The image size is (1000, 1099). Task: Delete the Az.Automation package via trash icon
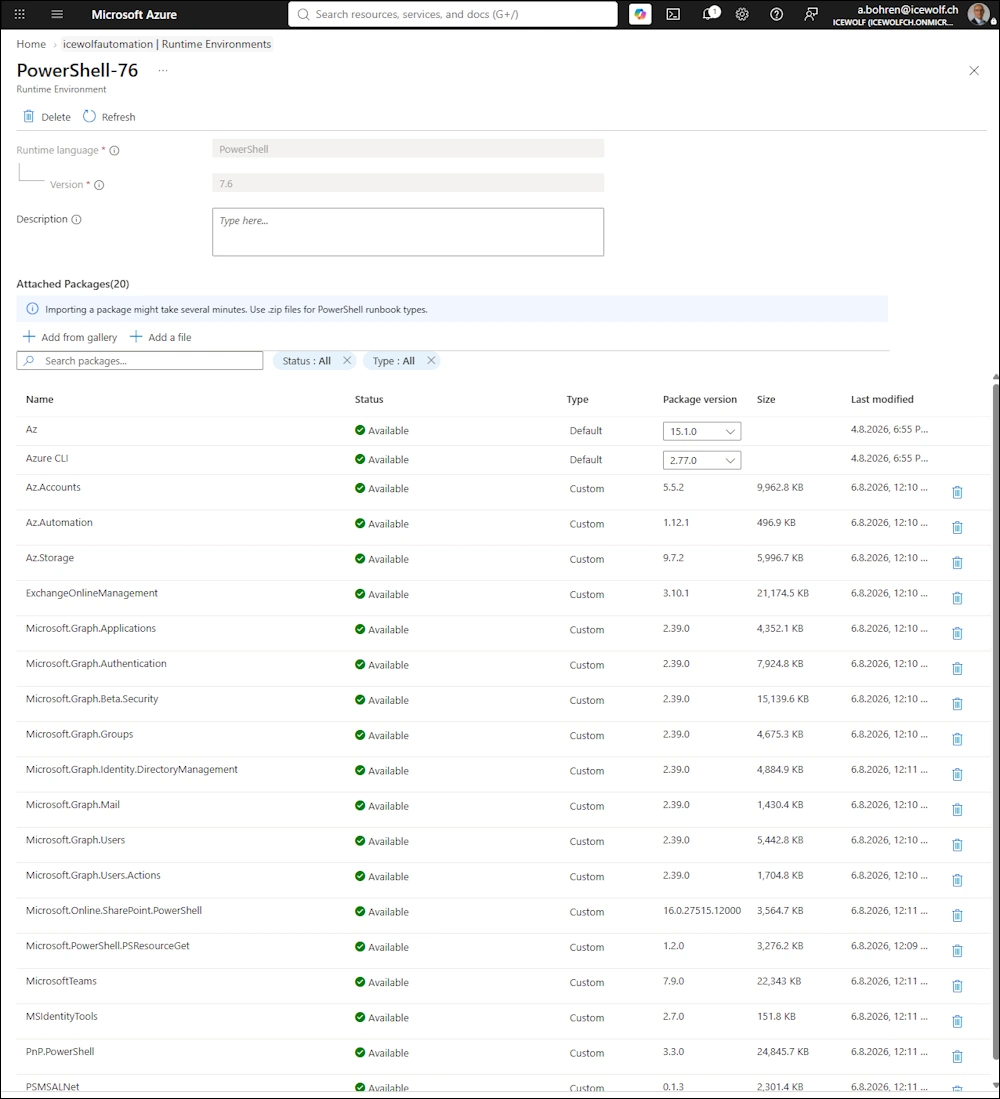(x=957, y=528)
